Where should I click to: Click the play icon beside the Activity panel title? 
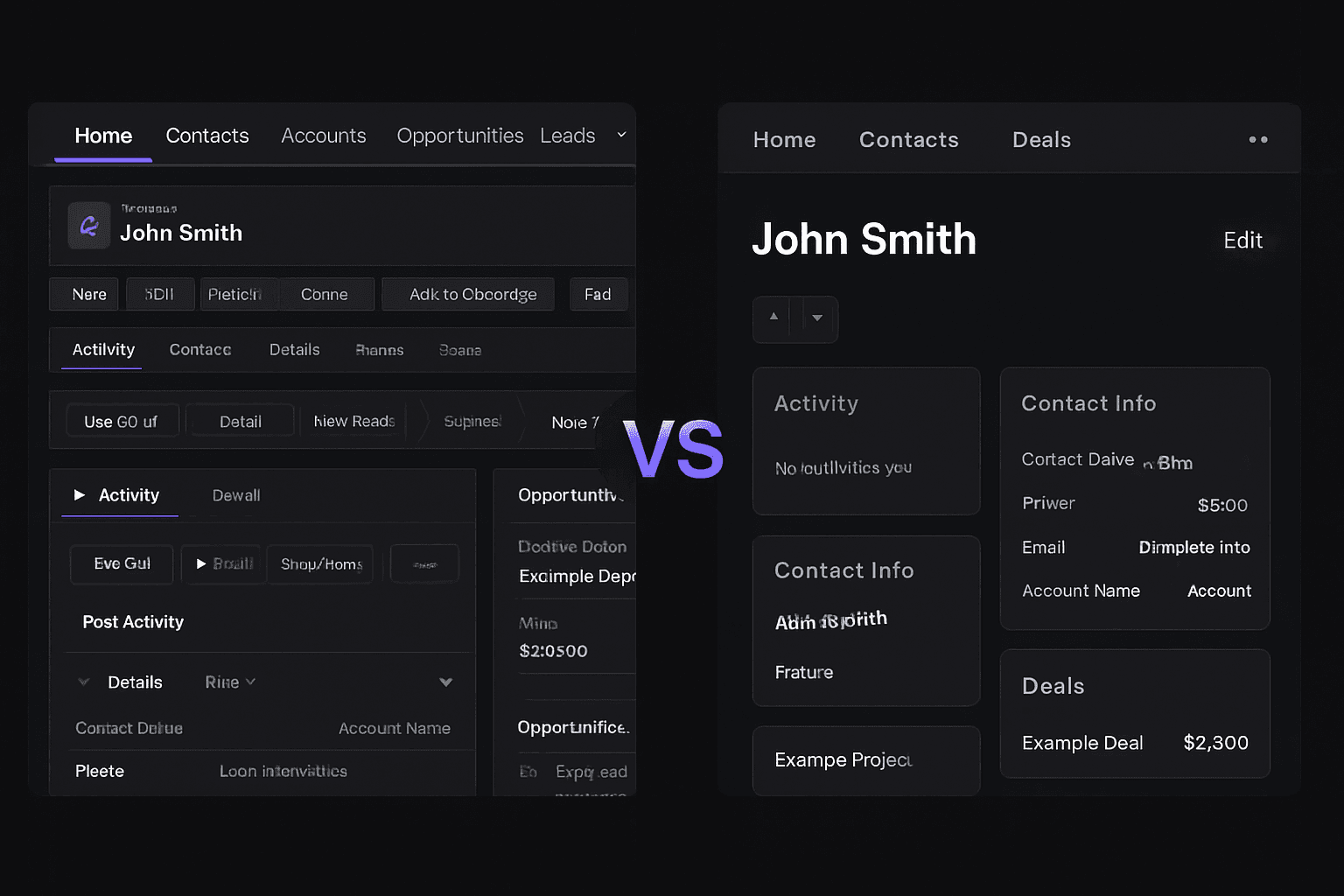coord(80,495)
